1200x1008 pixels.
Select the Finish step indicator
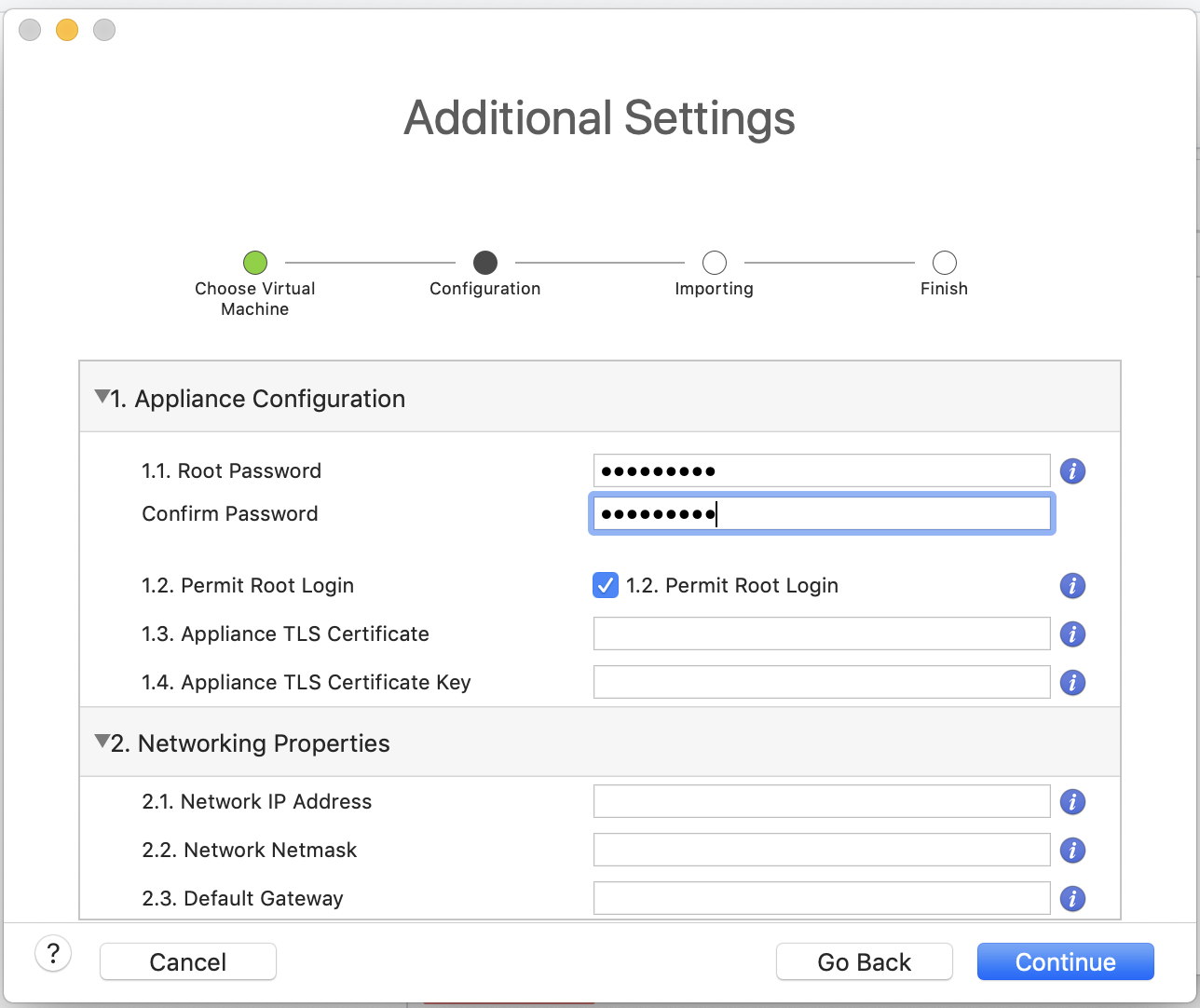(945, 263)
